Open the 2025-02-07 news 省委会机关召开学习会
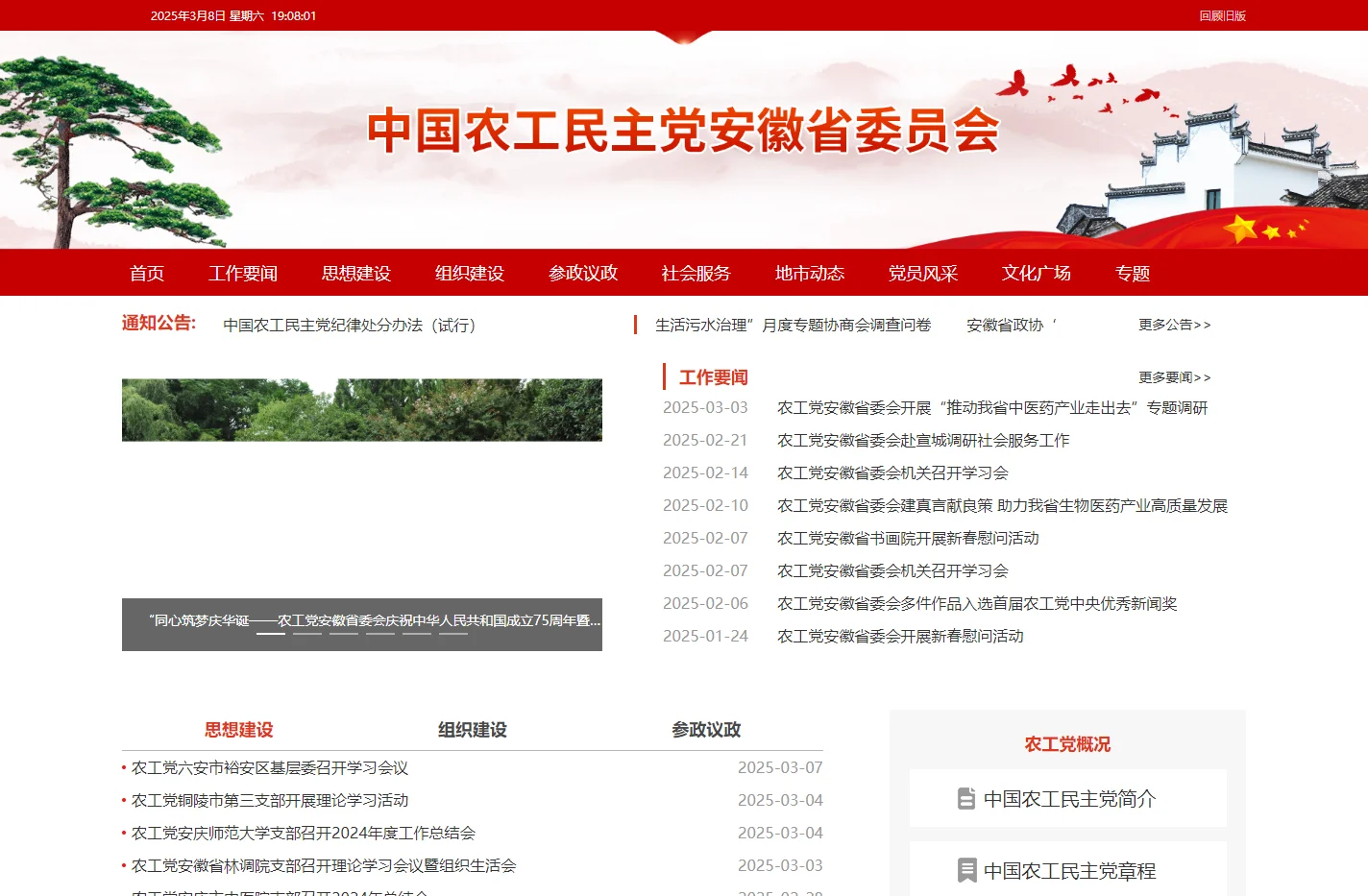The image size is (1368, 896). click(x=892, y=571)
